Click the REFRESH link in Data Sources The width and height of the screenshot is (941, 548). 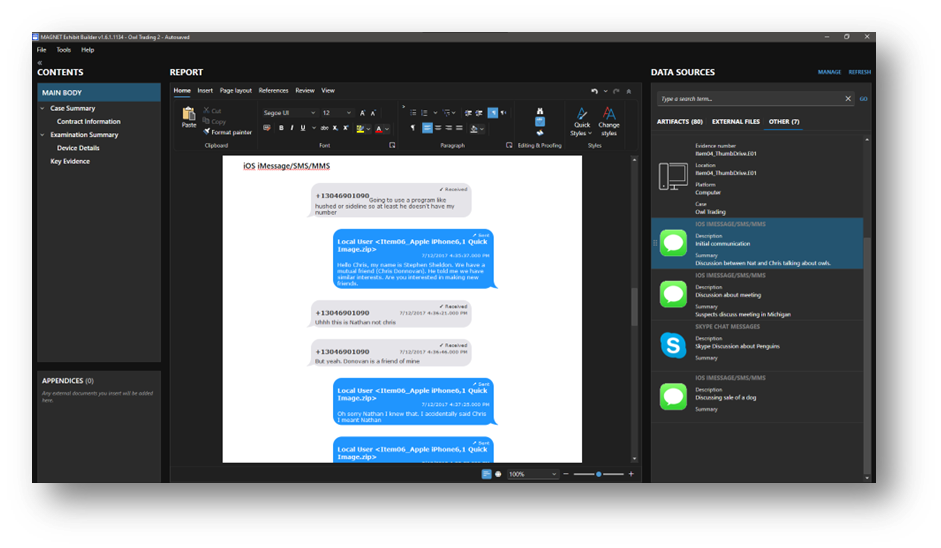859,72
